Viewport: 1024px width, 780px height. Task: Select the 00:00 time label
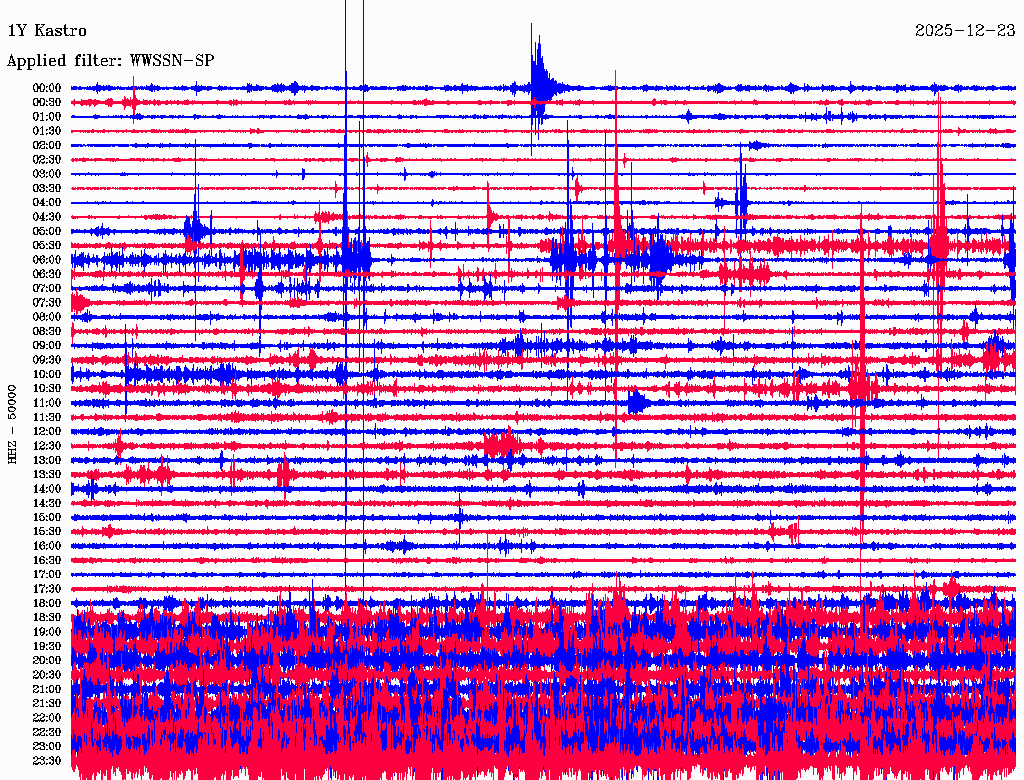pos(47,88)
